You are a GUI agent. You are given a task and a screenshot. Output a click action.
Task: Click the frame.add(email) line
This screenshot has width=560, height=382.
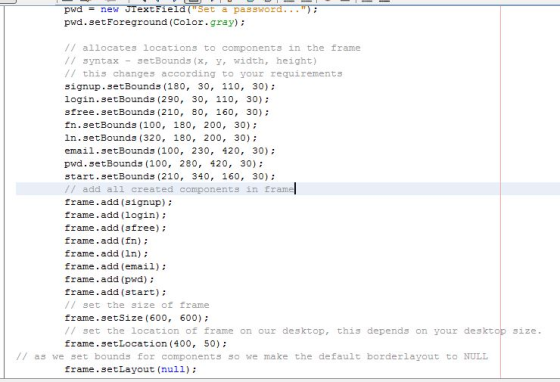[115, 266]
